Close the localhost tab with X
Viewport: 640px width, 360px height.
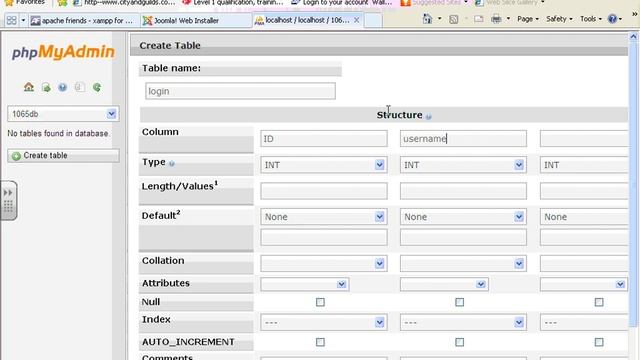(x=357, y=20)
